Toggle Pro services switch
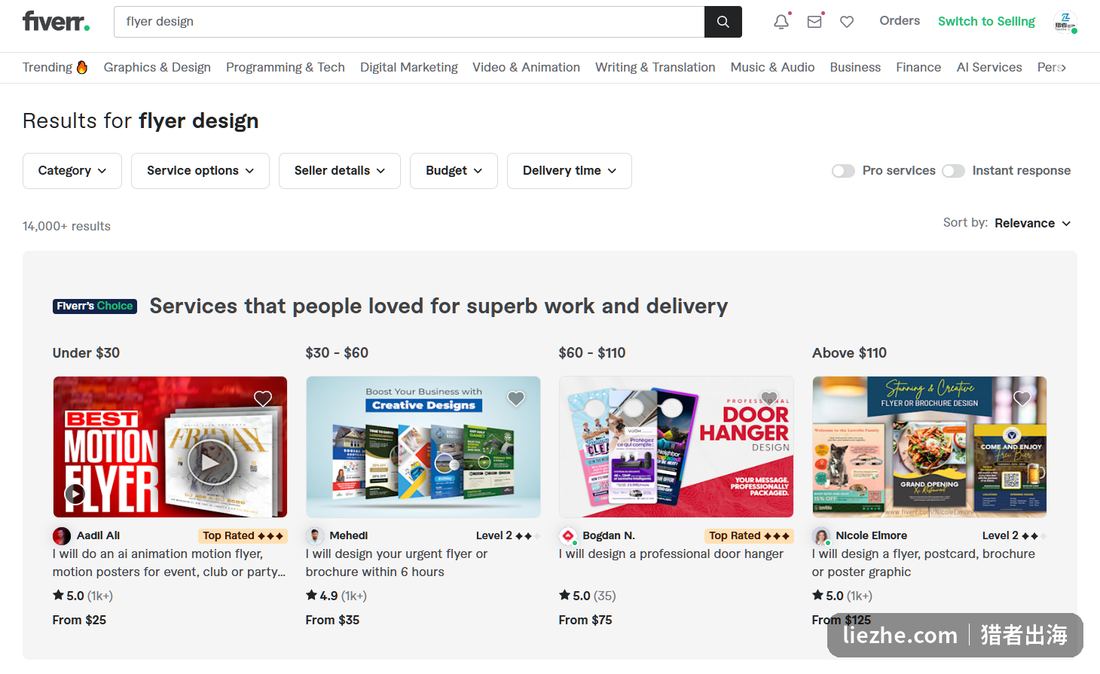This screenshot has width=1100, height=674. click(x=843, y=171)
